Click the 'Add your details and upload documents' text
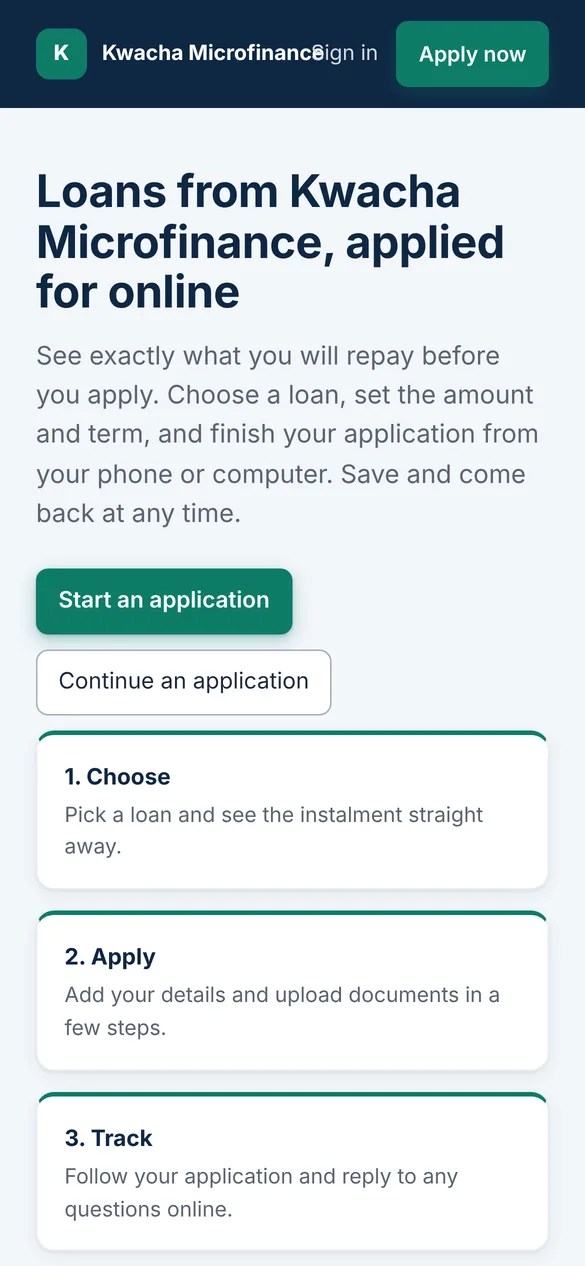 [x=282, y=1011]
